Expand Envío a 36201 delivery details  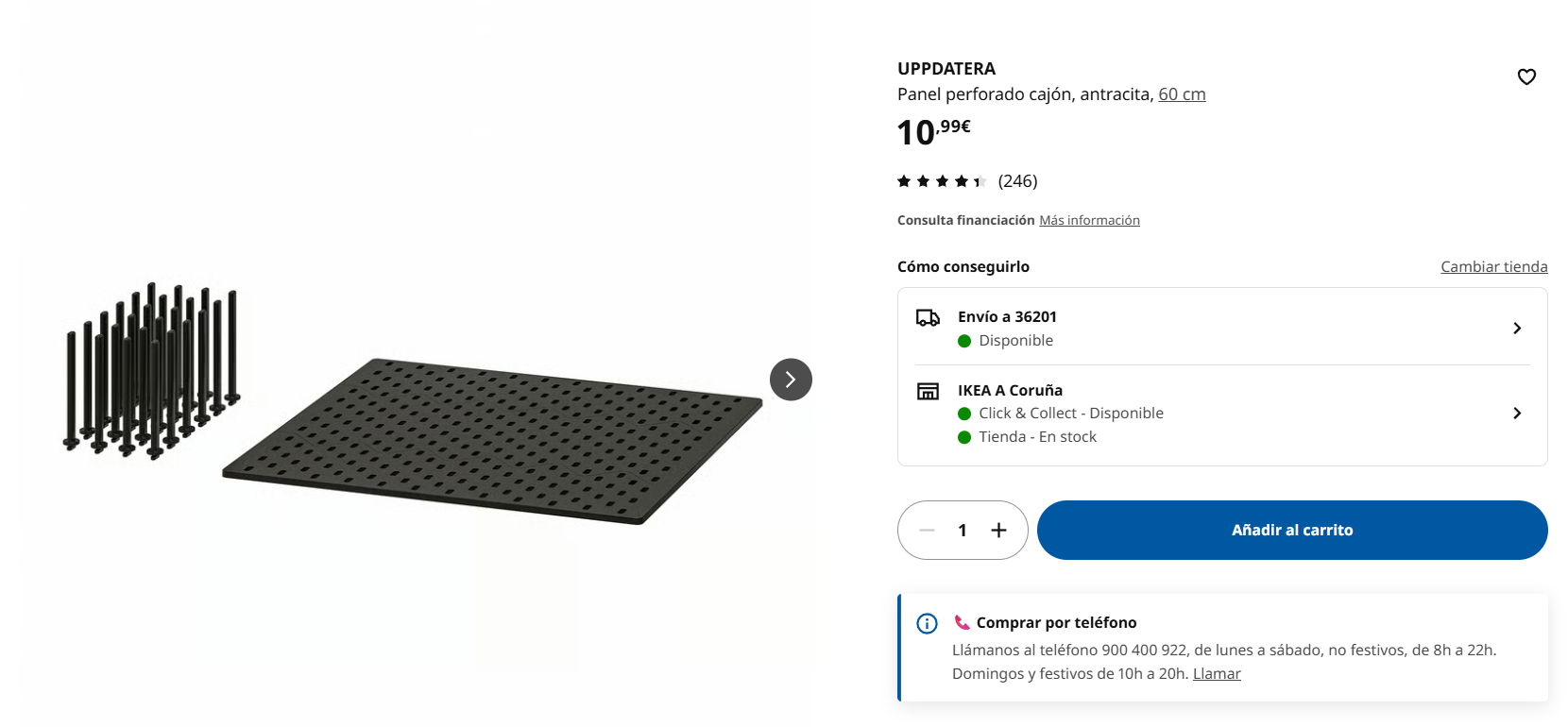click(x=1222, y=328)
